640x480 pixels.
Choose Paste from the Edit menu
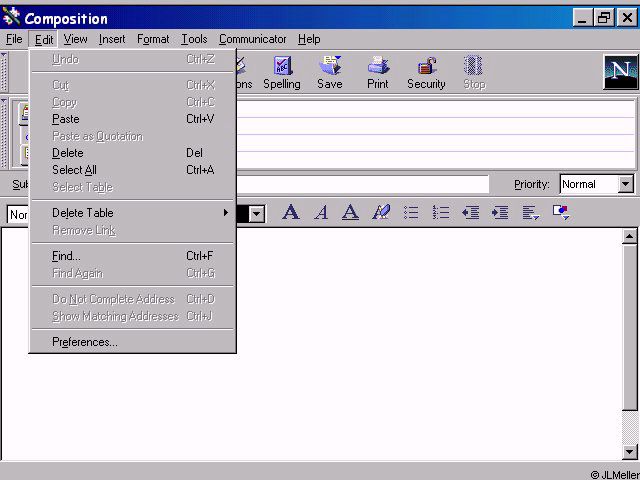132,119
